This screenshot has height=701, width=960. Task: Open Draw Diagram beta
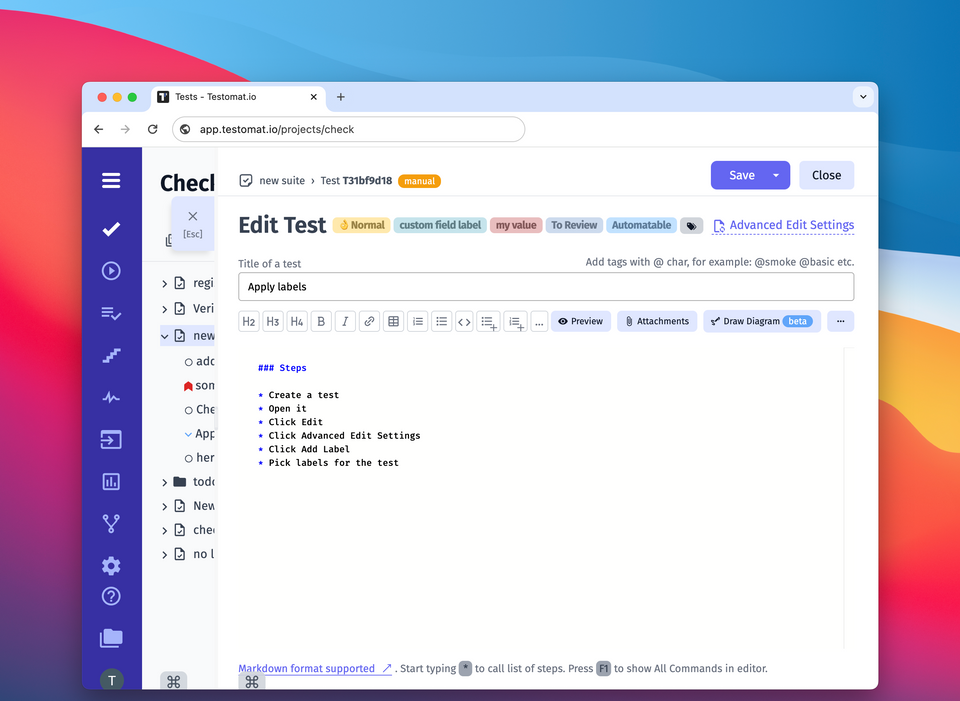[762, 321]
